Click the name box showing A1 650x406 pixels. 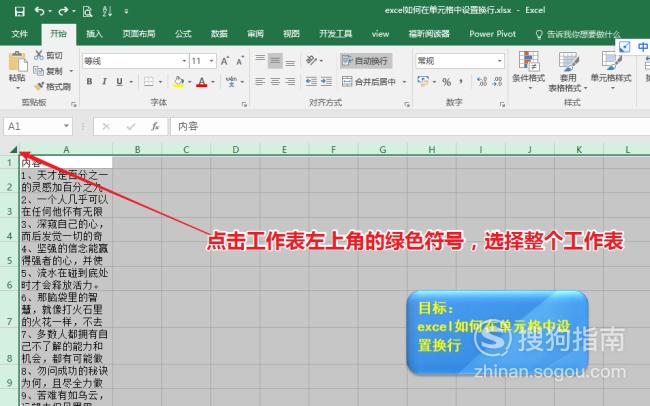click(x=38, y=126)
